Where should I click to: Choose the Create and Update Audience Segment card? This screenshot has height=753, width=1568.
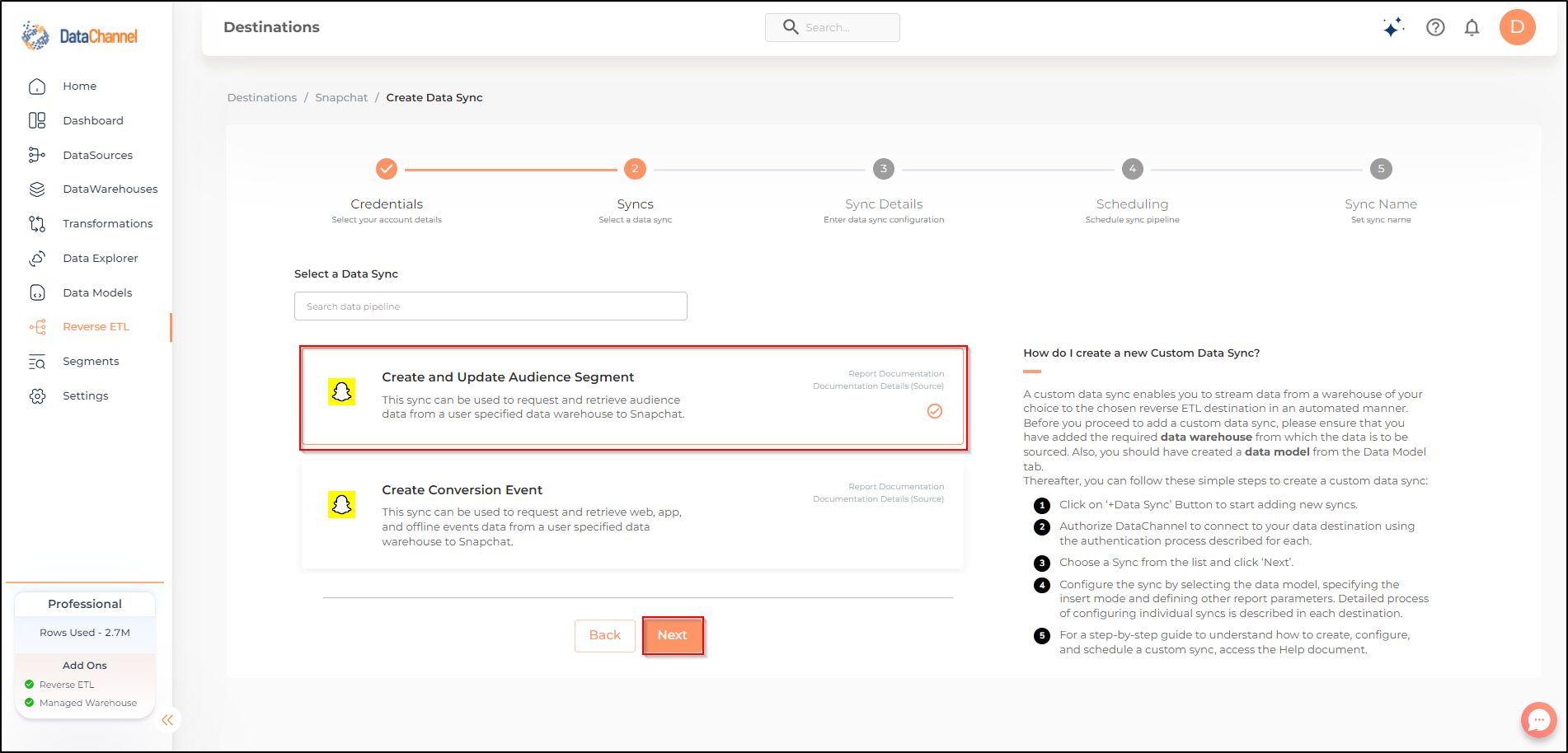[x=632, y=398]
